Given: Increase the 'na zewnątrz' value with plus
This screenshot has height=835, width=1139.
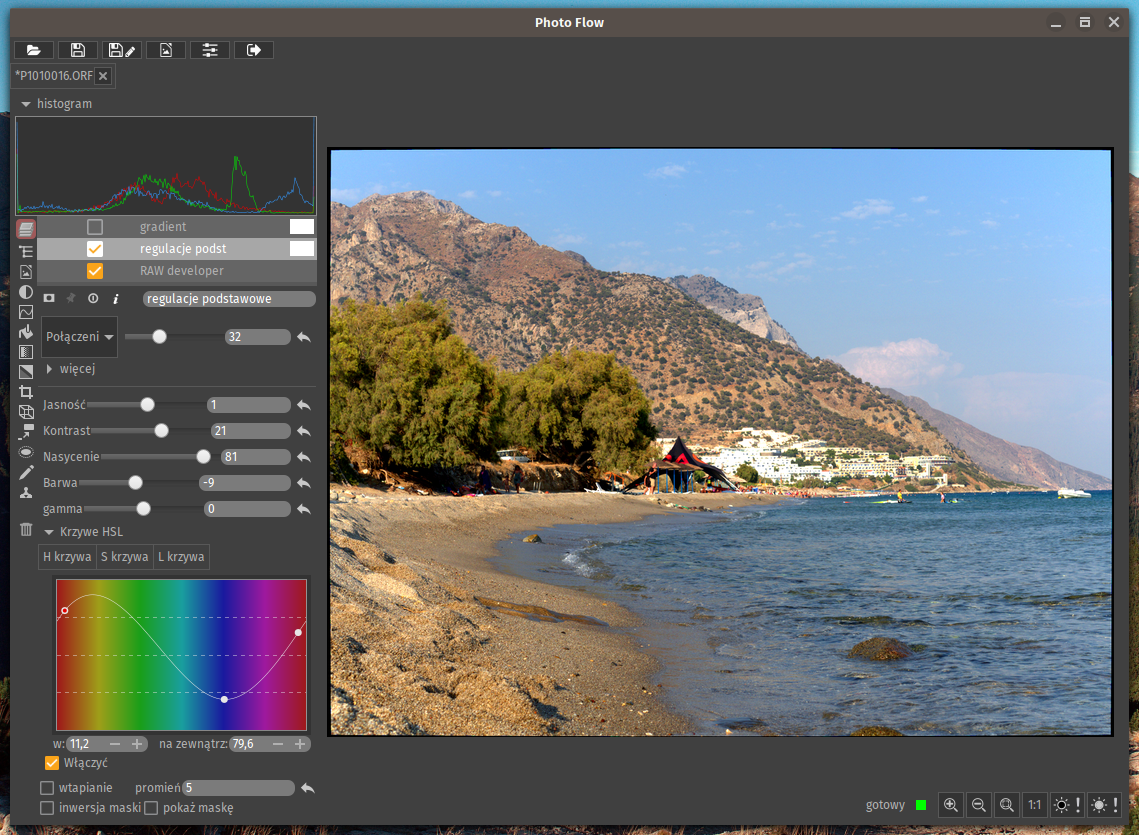Looking at the screenshot, I should 299,744.
